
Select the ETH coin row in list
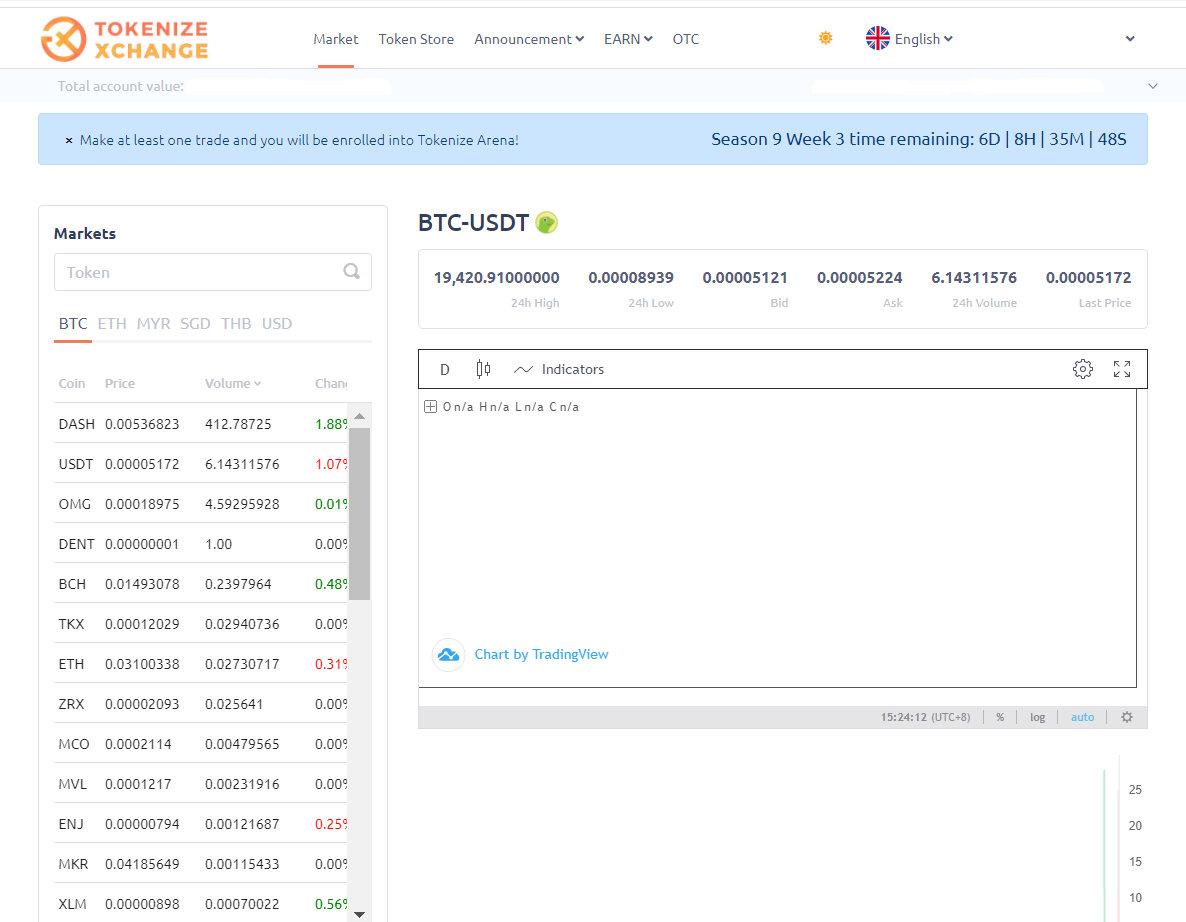pyautogui.click(x=200, y=665)
